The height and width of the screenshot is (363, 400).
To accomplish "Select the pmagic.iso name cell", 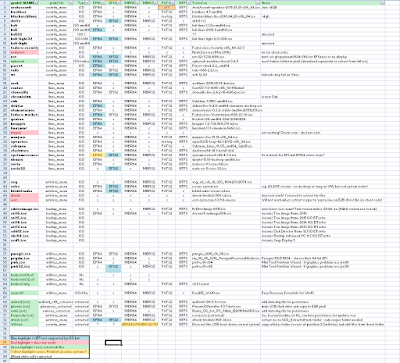I will (x=24, y=254).
